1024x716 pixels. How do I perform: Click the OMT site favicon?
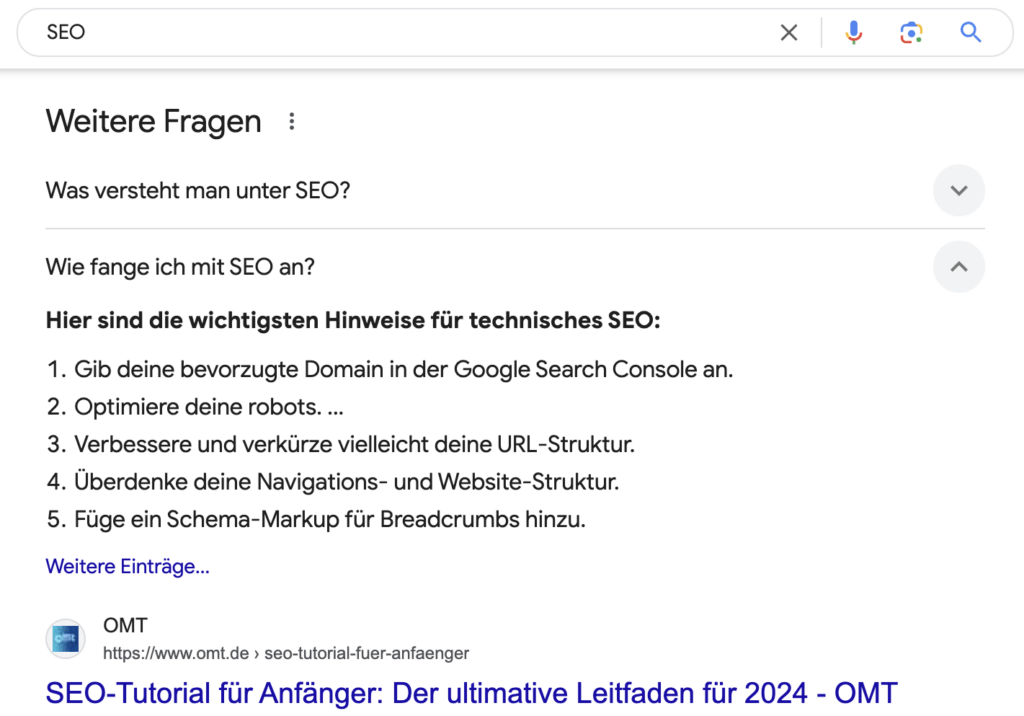pyautogui.click(x=65, y=638)
